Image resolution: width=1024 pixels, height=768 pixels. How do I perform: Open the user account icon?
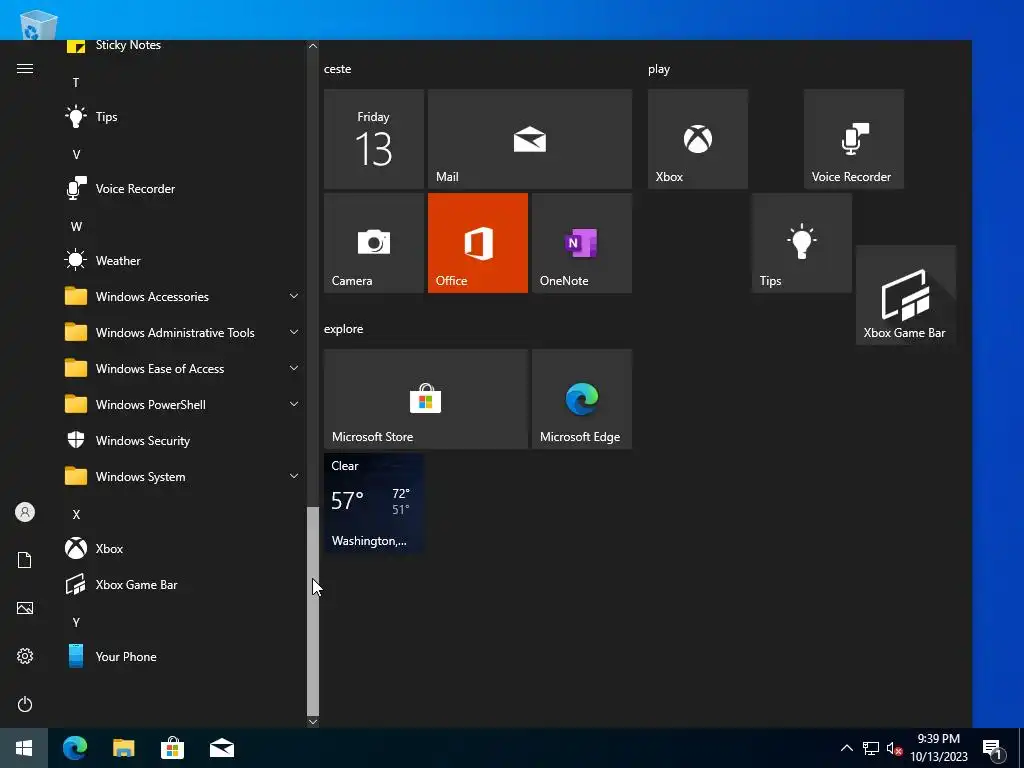(x=25, y=512)
